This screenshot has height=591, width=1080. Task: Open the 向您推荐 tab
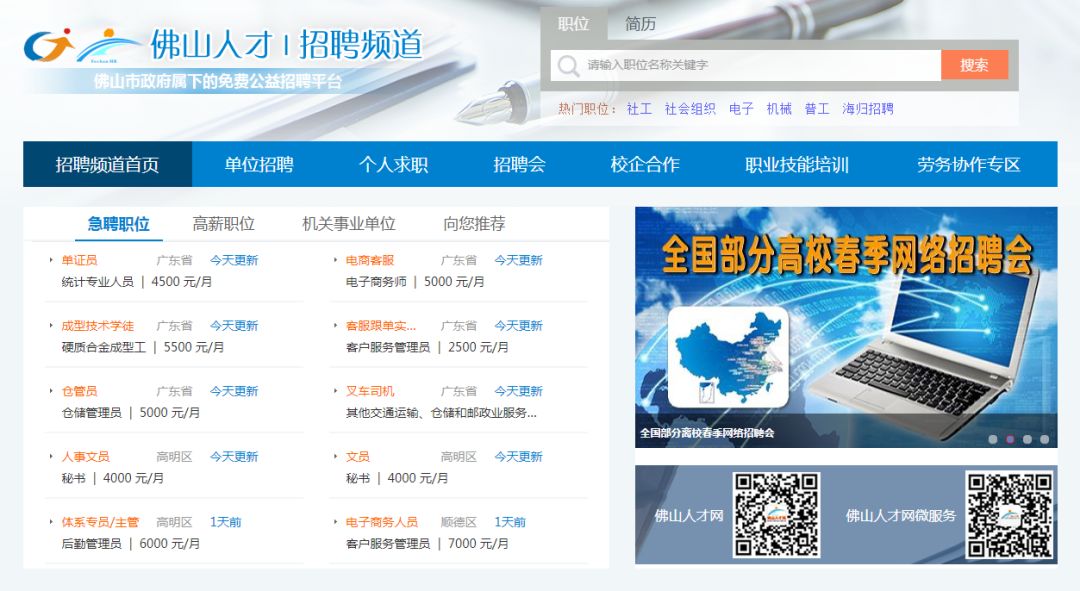point(477,224)
